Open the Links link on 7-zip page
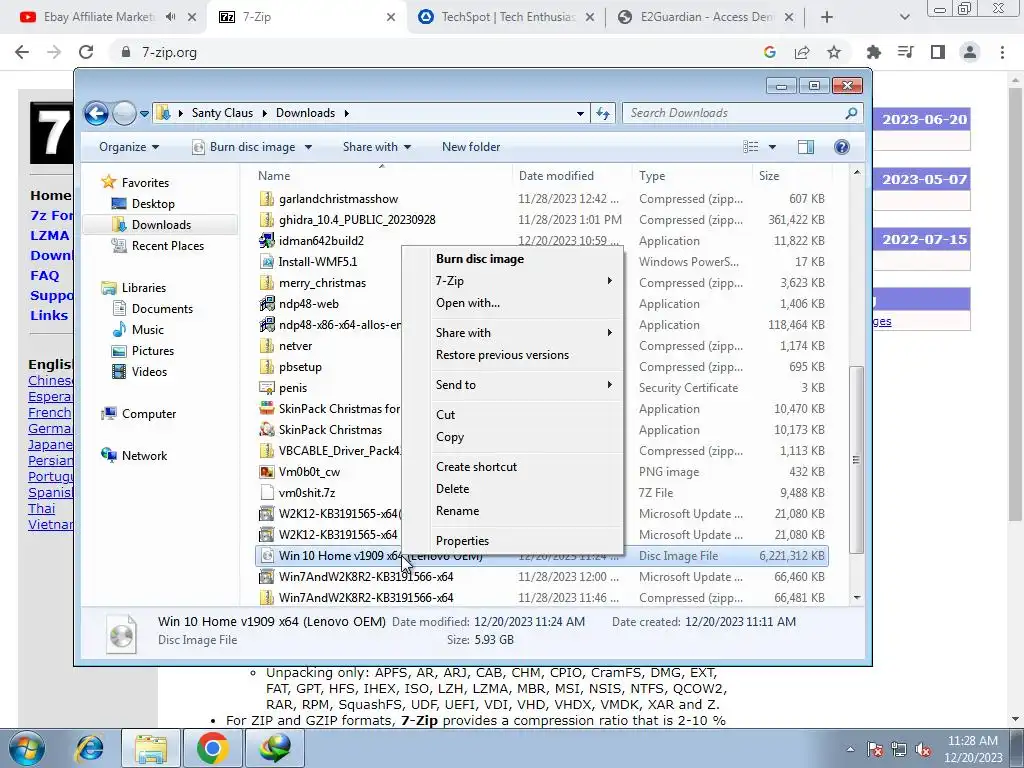 [x=49, y=315]
